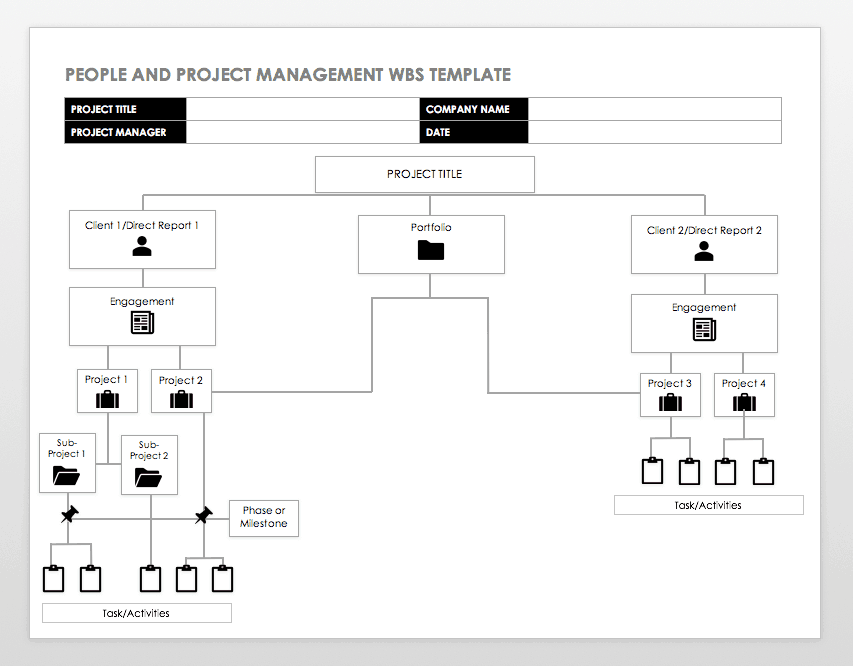Select the open folder icon in Sub-Project 1

pyautogui.click(x=67, y=475)
